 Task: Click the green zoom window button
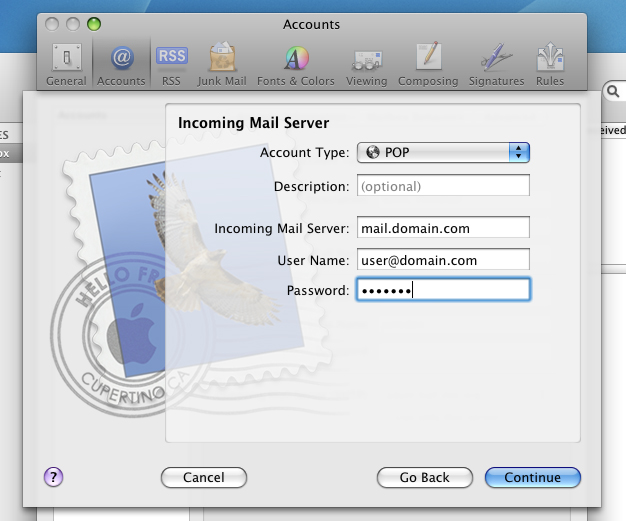95,23
